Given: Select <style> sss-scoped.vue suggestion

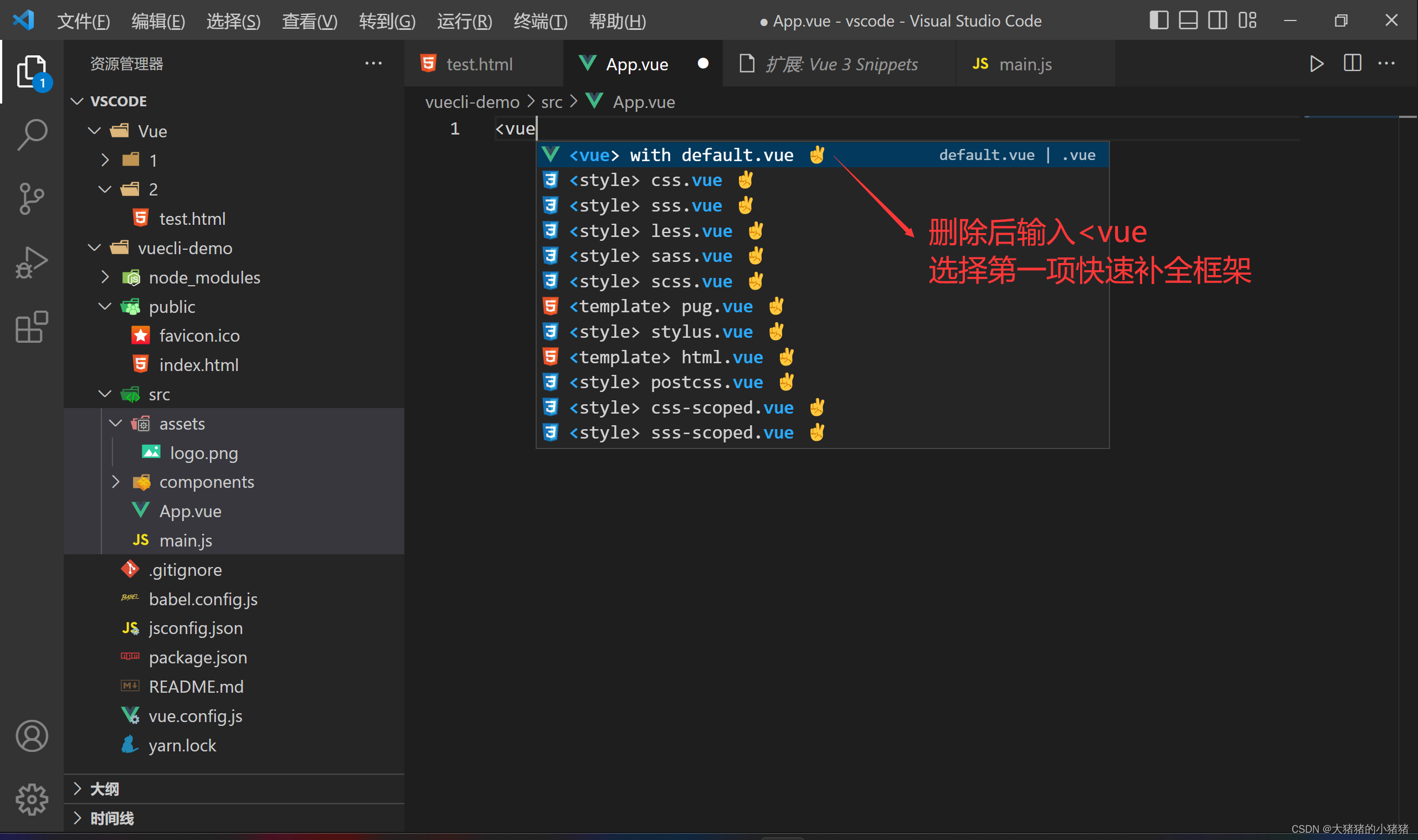Looking at the screenshot, I should (822, 432).
